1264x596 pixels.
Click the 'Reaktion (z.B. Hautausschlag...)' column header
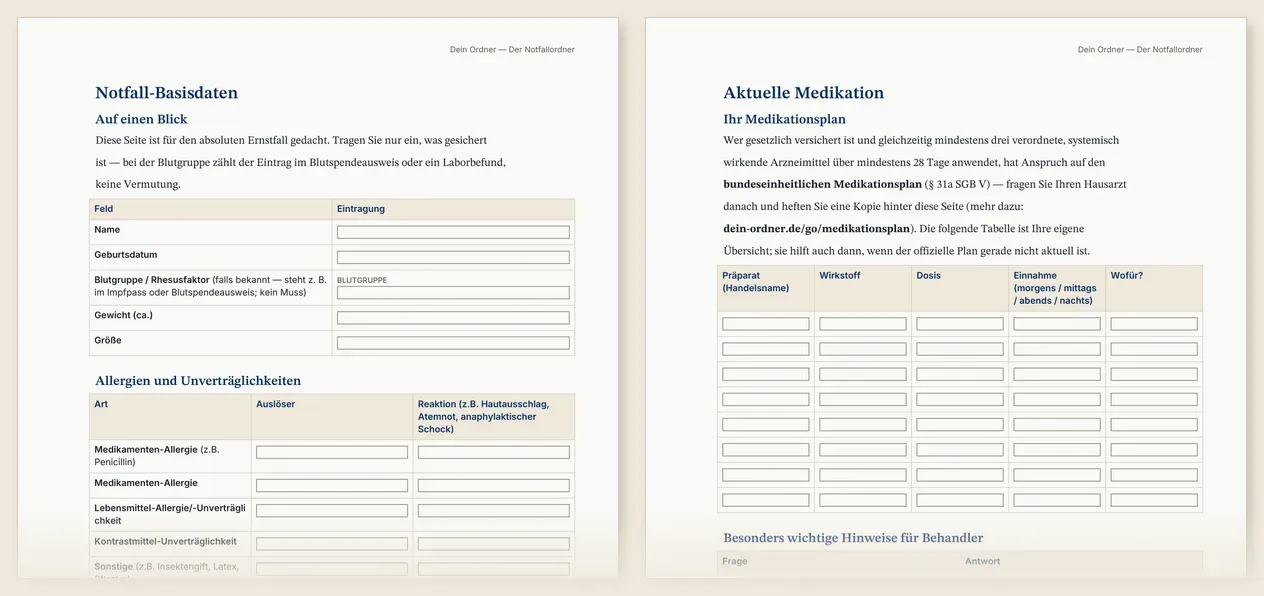coord(484,416)
